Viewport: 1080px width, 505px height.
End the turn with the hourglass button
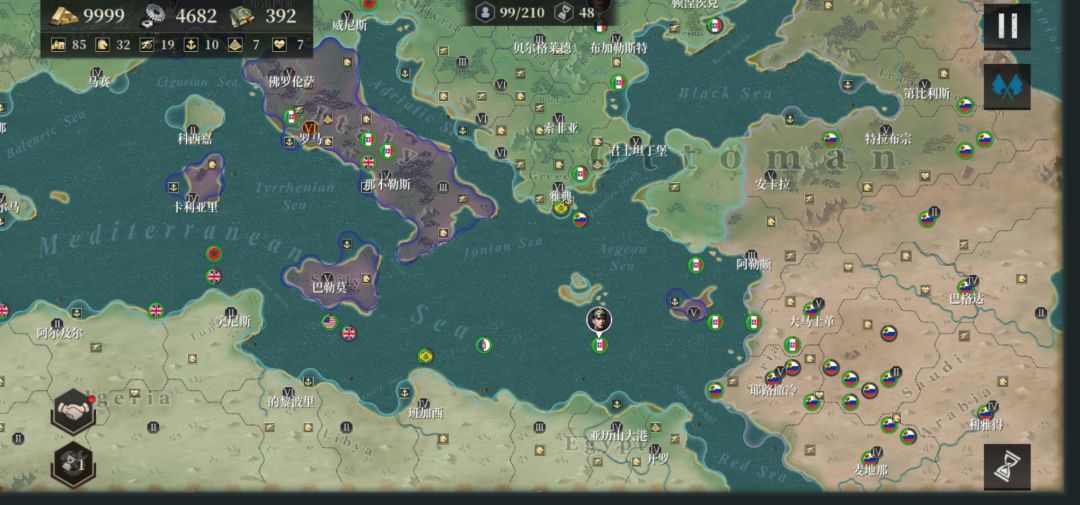(x=1007, y=467)
